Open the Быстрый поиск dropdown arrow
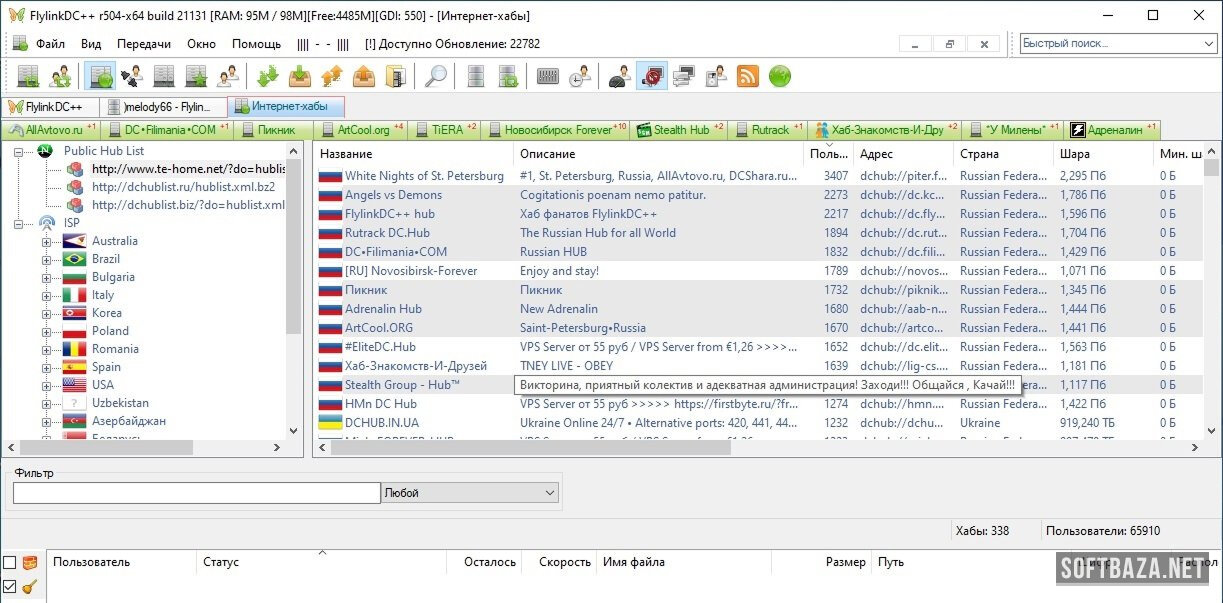 click(1209, 44)
